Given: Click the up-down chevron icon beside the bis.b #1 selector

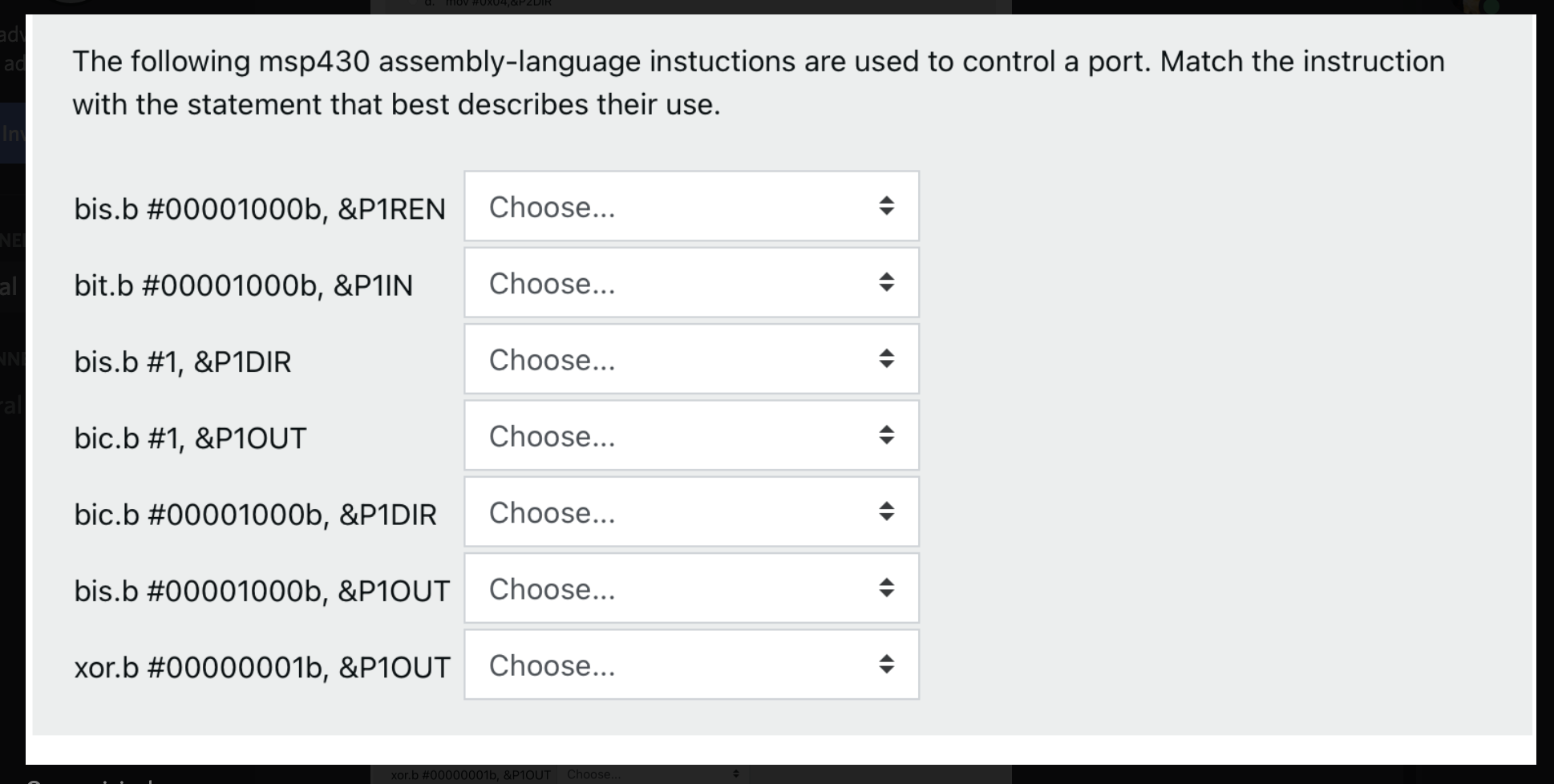Looking at the screenshot, I should (x=885, y=359).
